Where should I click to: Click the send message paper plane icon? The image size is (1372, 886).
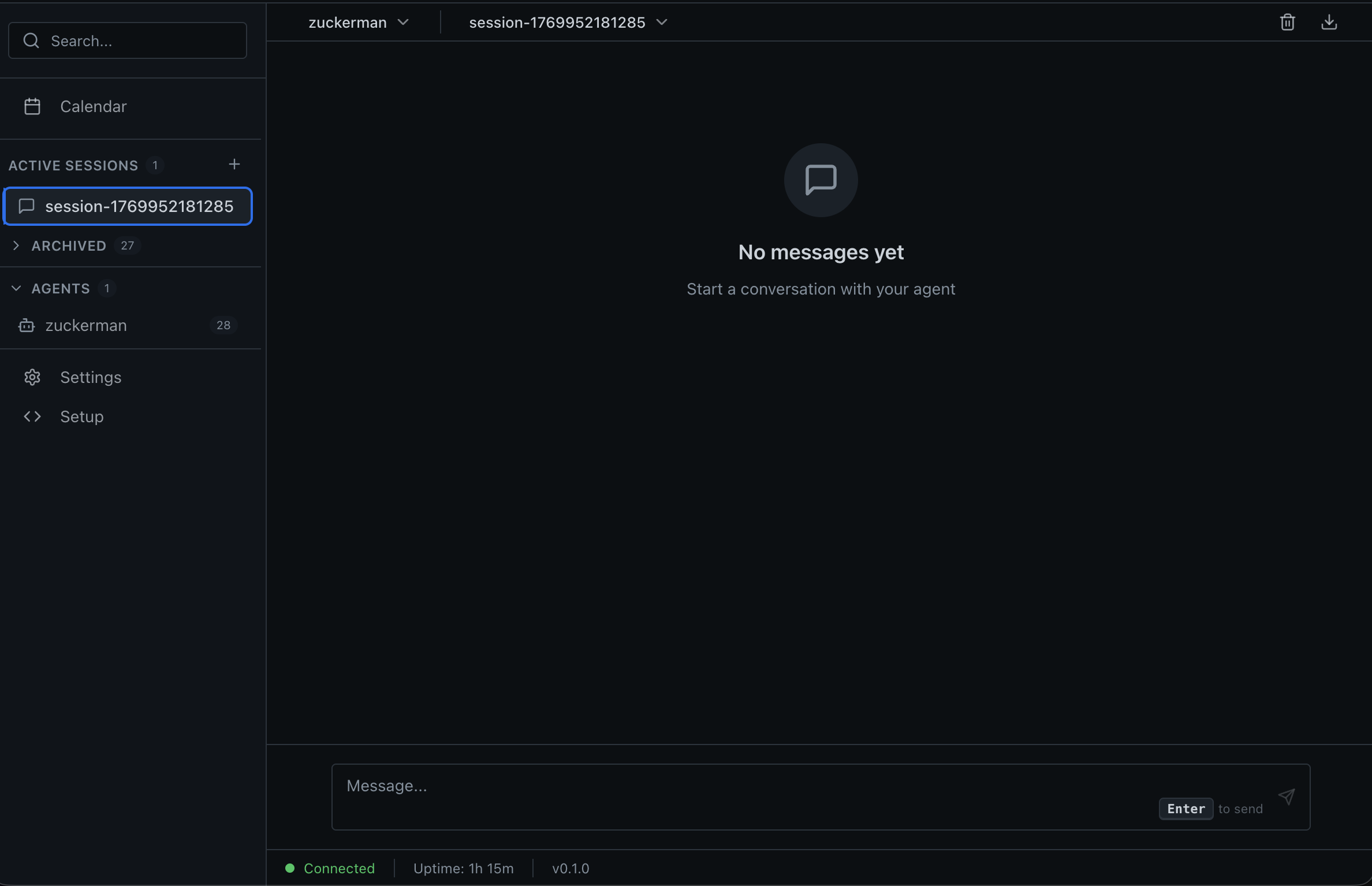1288,797
